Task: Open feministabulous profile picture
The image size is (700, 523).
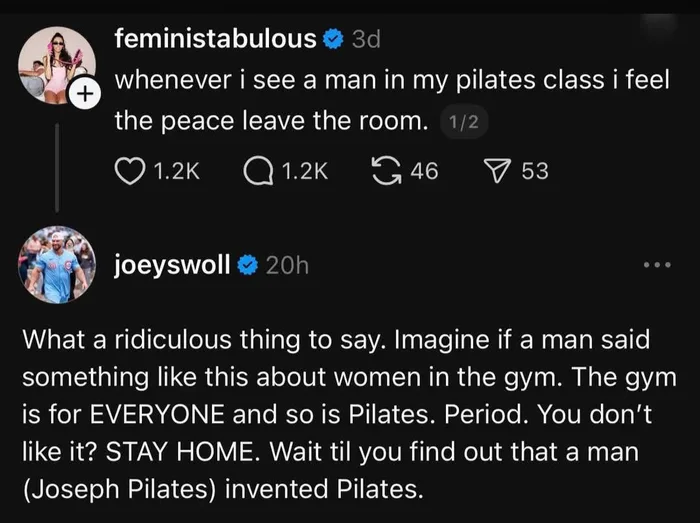Action: tap(57, 65)
